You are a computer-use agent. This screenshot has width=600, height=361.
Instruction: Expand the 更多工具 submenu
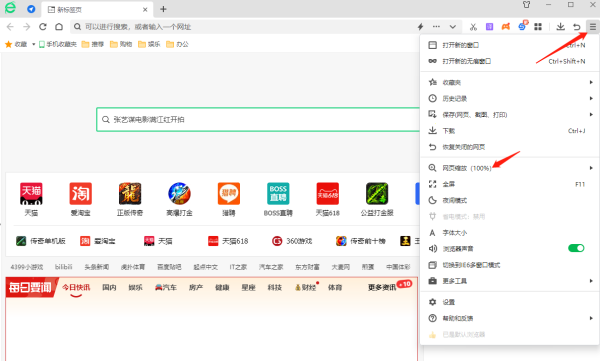509,281
